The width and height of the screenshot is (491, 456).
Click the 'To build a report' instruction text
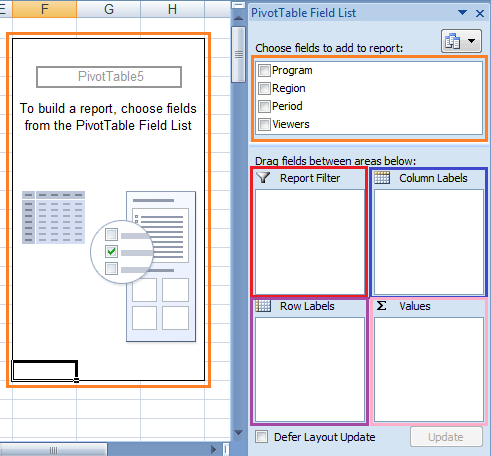(x=108, y=117)
